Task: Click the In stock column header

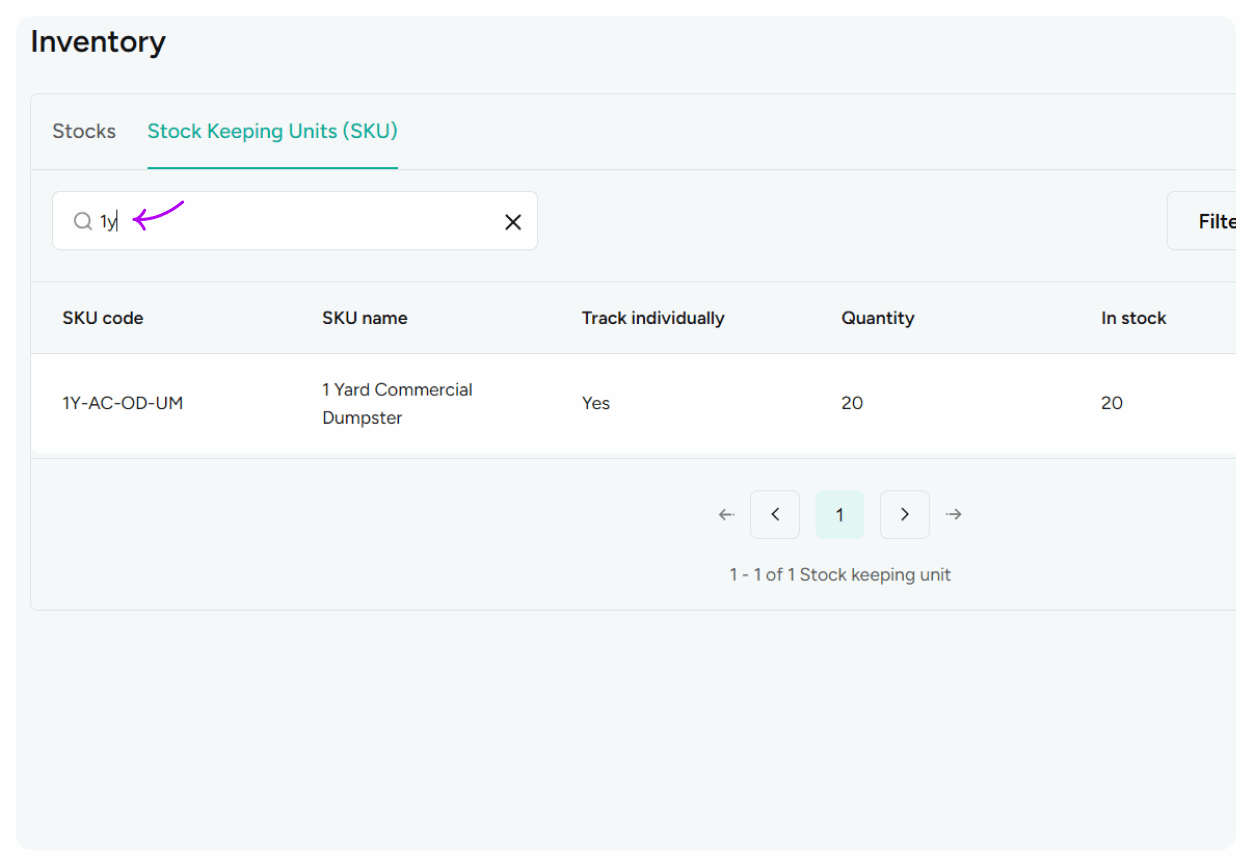Action: 1133,318
